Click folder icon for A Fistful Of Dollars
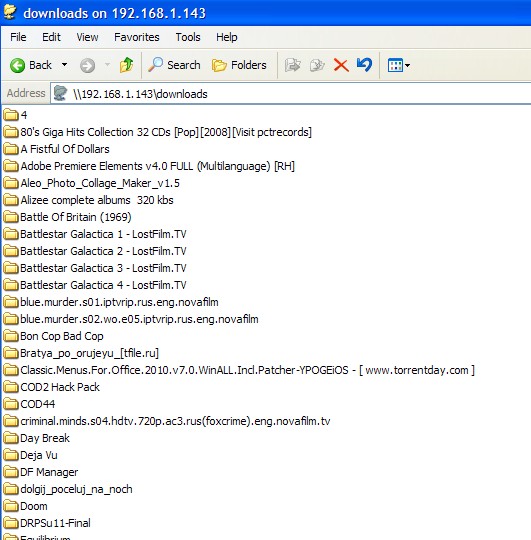531x540 pixels. [11, 149]
